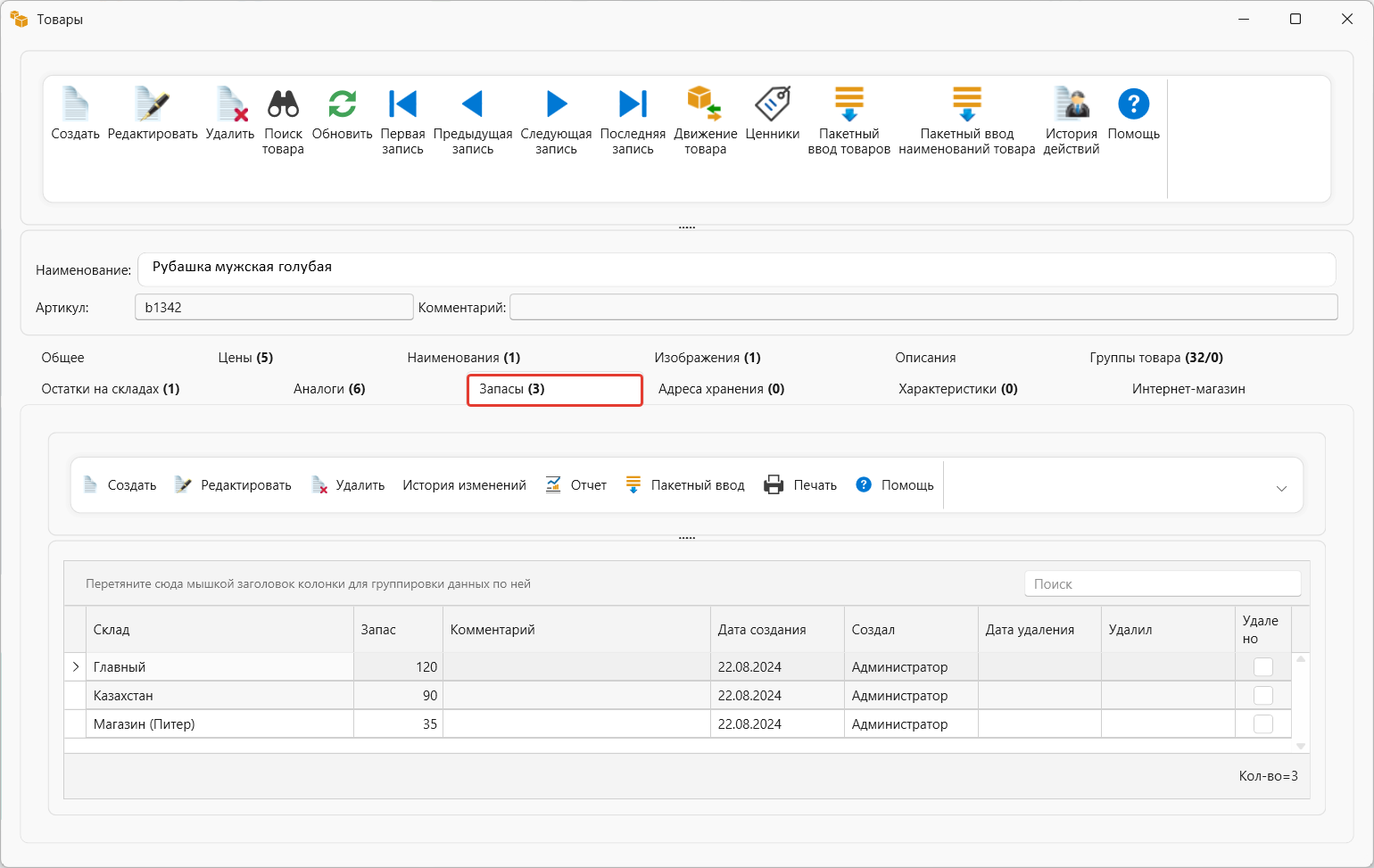Click the Поиск box in grid
The height and width of the screenshot is (868, 1374).
[1163, 583]
